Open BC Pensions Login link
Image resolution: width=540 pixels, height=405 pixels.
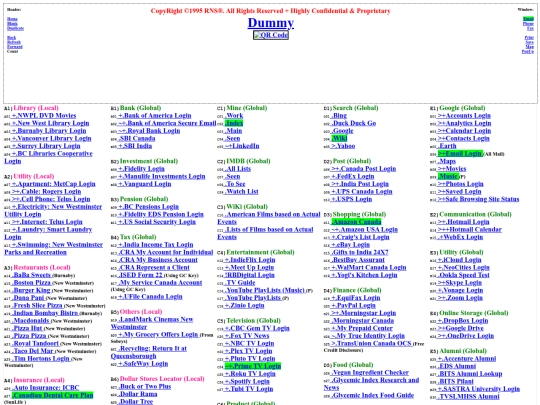[x=148, y=207]
